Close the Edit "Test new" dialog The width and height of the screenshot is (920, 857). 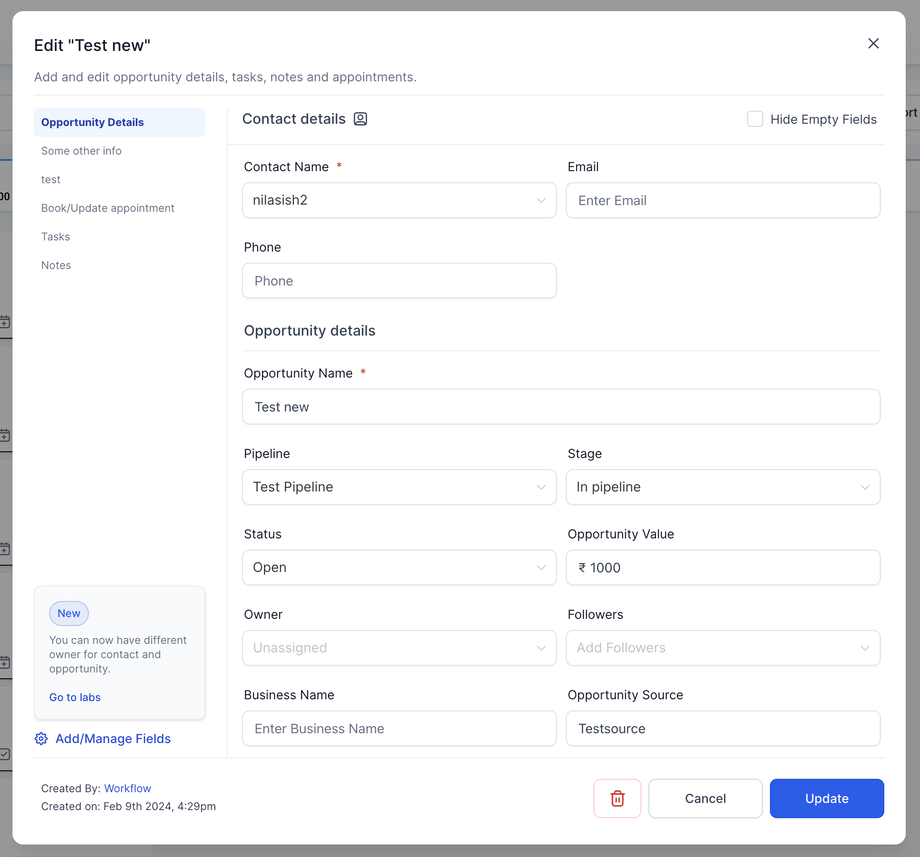(x=873, y=44)
